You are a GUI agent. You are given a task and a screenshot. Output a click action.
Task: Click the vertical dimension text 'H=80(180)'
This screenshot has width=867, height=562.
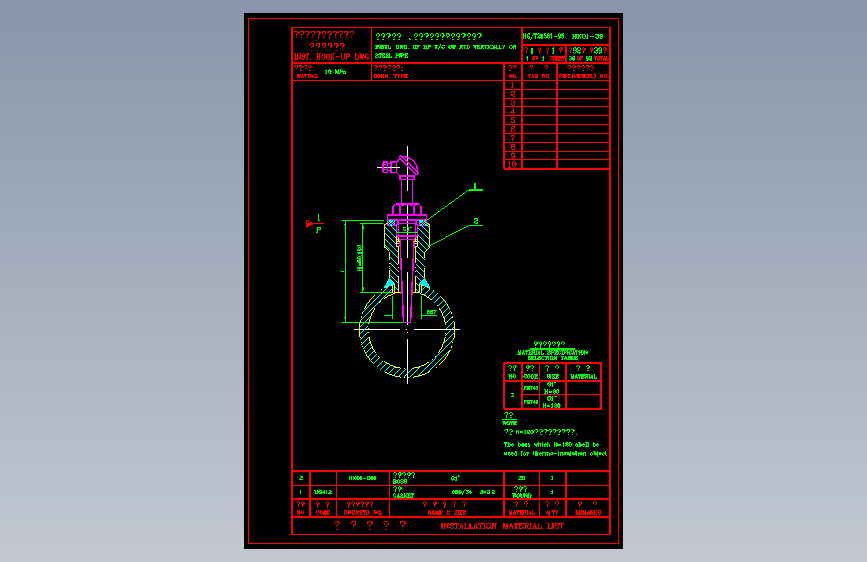tap(359, 258)
